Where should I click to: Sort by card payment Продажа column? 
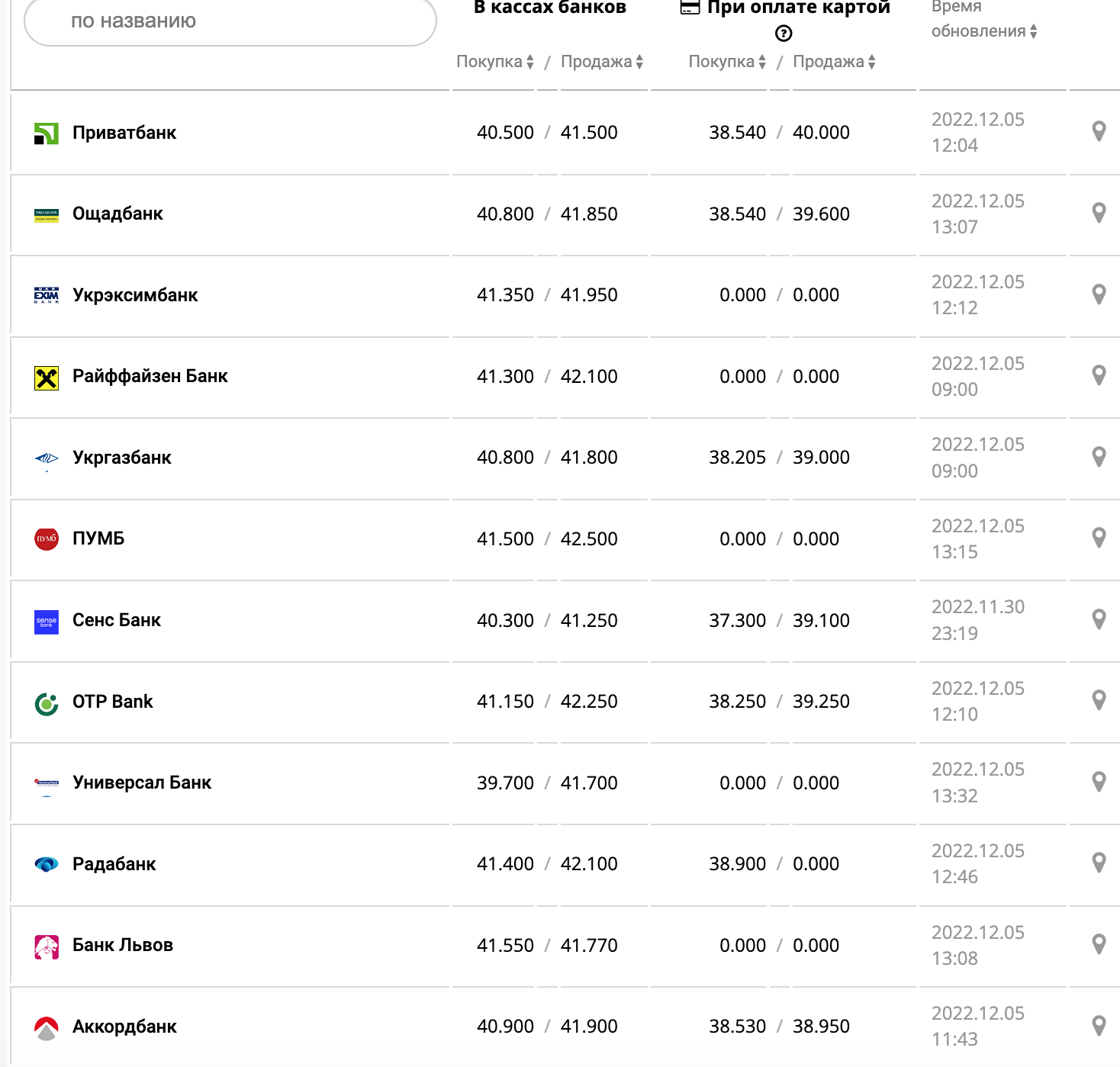click(x=834, y=62)
